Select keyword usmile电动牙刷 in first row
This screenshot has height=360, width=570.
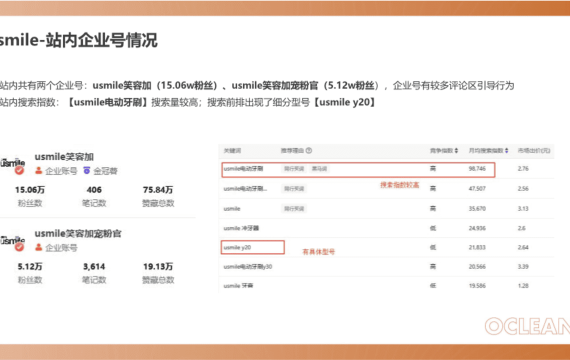pos(243,169)
